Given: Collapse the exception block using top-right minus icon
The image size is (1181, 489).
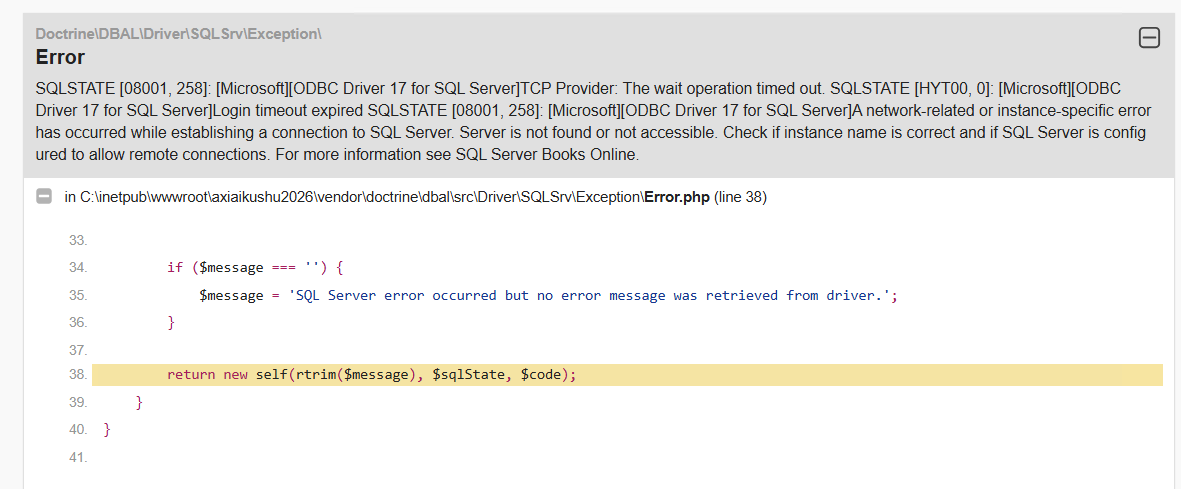Looking at the screenshot, I should point(1150,38).
